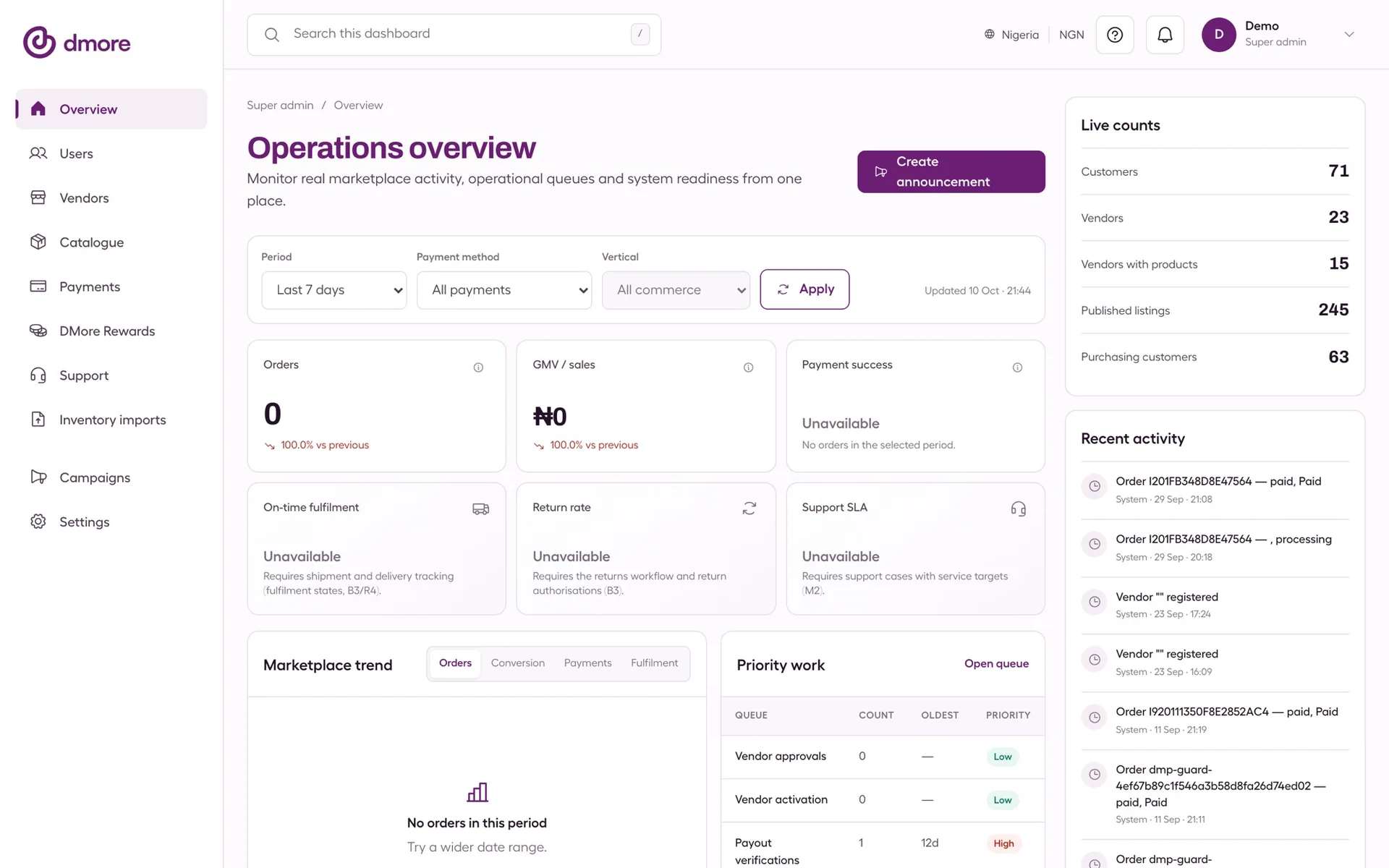Select the Orders trend tab
This screenshot has width=1389, height=868.
[x=455, y=663]
